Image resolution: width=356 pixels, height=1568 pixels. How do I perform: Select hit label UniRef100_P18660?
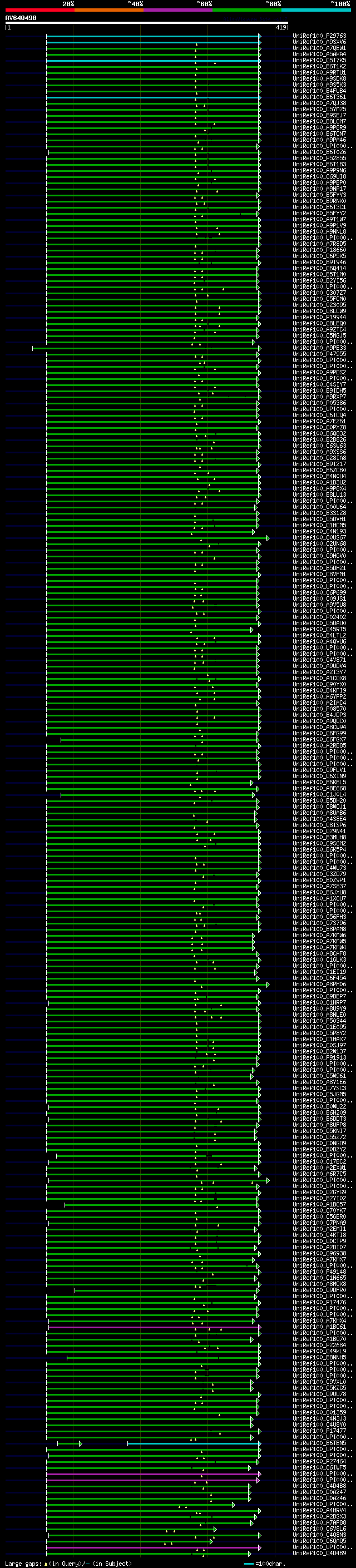319,250
